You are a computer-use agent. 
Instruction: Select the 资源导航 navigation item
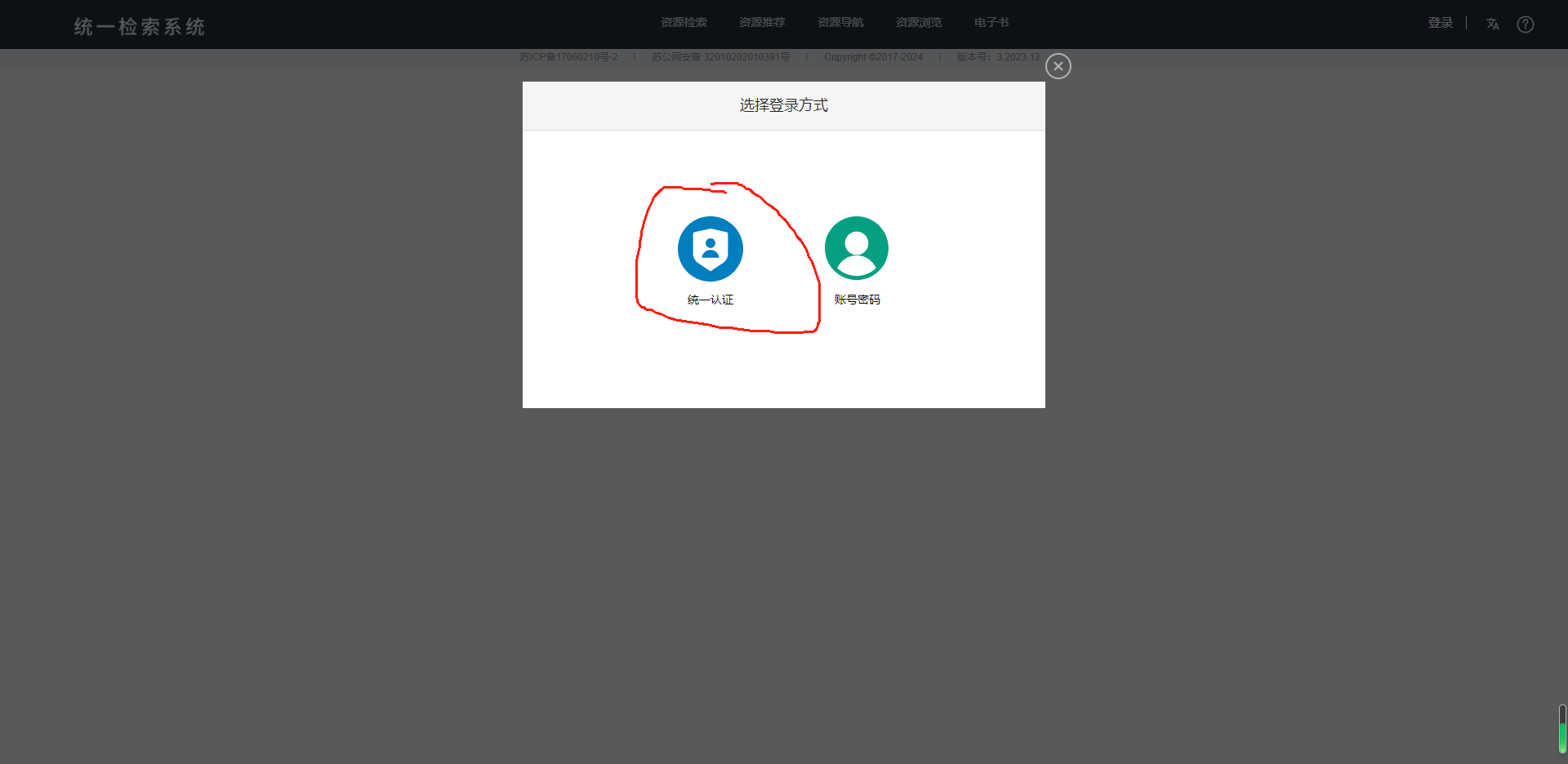840,23
